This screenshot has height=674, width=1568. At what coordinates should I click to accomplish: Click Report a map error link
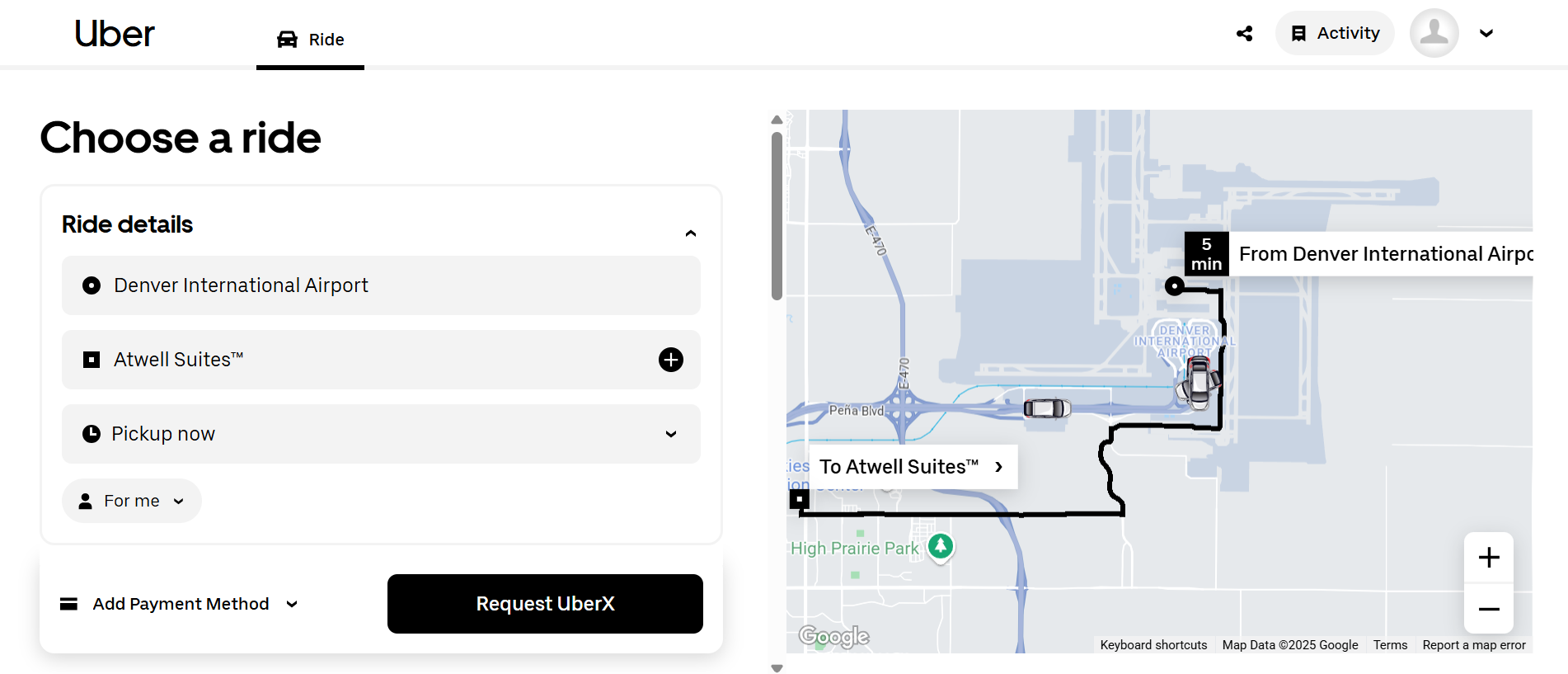coord(1473,645)
